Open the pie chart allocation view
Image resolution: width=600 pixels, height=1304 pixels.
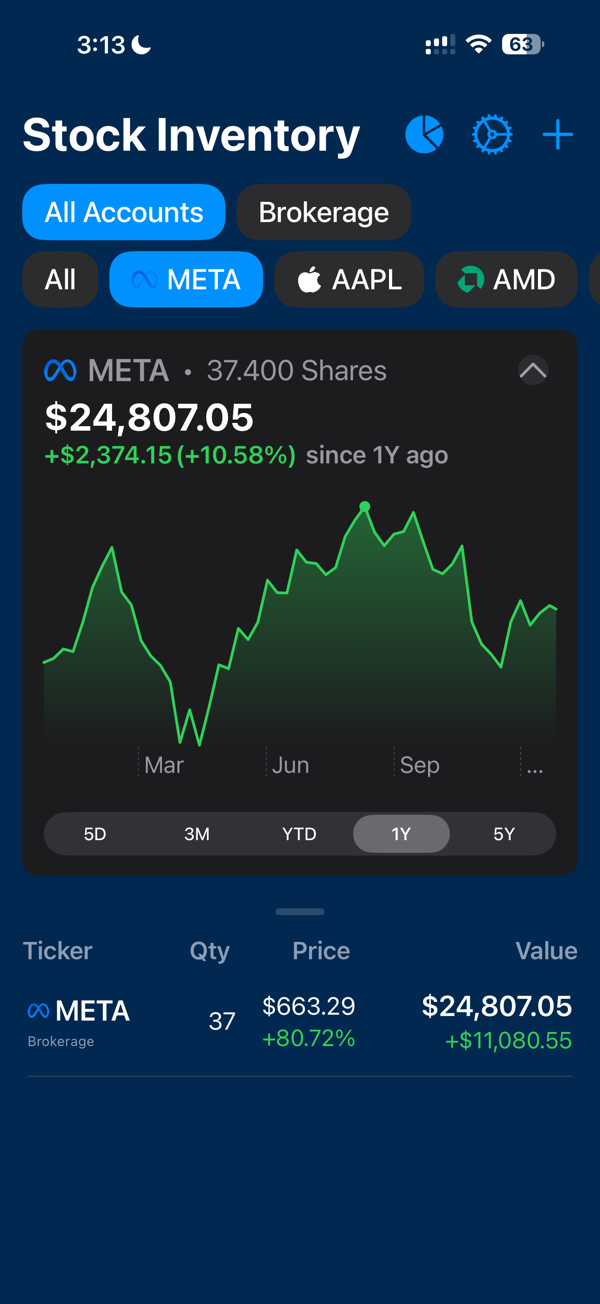[x=424, y=134]
